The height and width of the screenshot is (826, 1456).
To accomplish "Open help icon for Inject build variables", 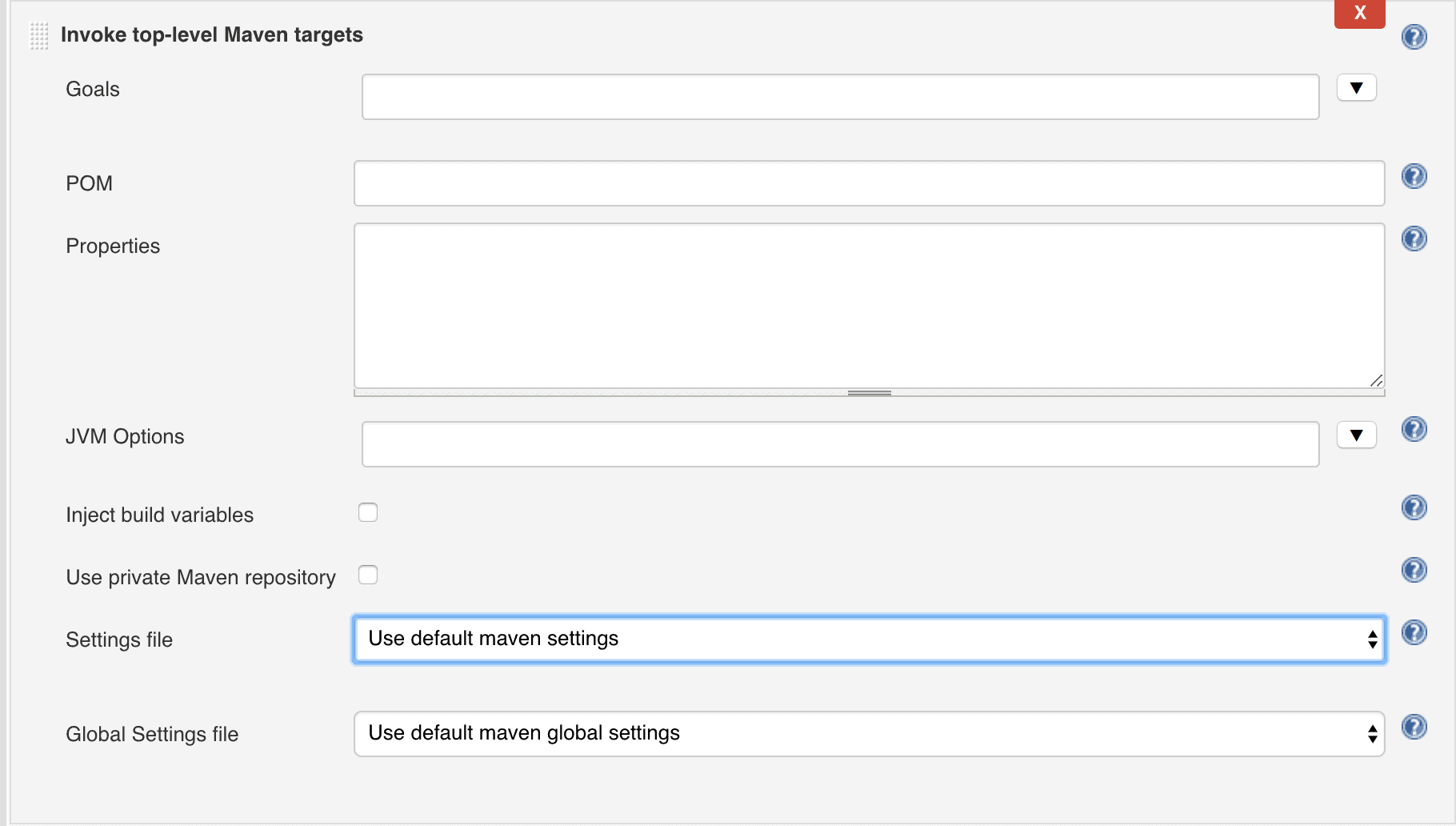I will pyautogui.click(x=1414, y=507).
